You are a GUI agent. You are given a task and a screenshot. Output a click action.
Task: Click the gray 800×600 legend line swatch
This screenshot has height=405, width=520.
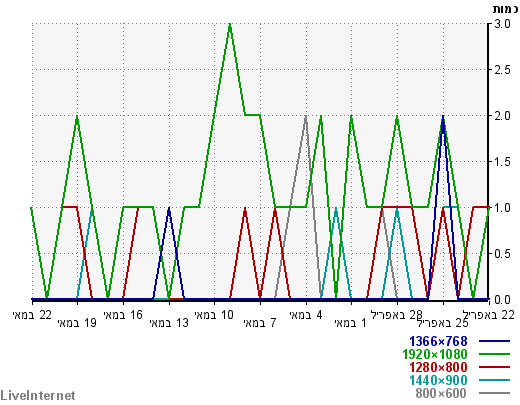point(495,393)
